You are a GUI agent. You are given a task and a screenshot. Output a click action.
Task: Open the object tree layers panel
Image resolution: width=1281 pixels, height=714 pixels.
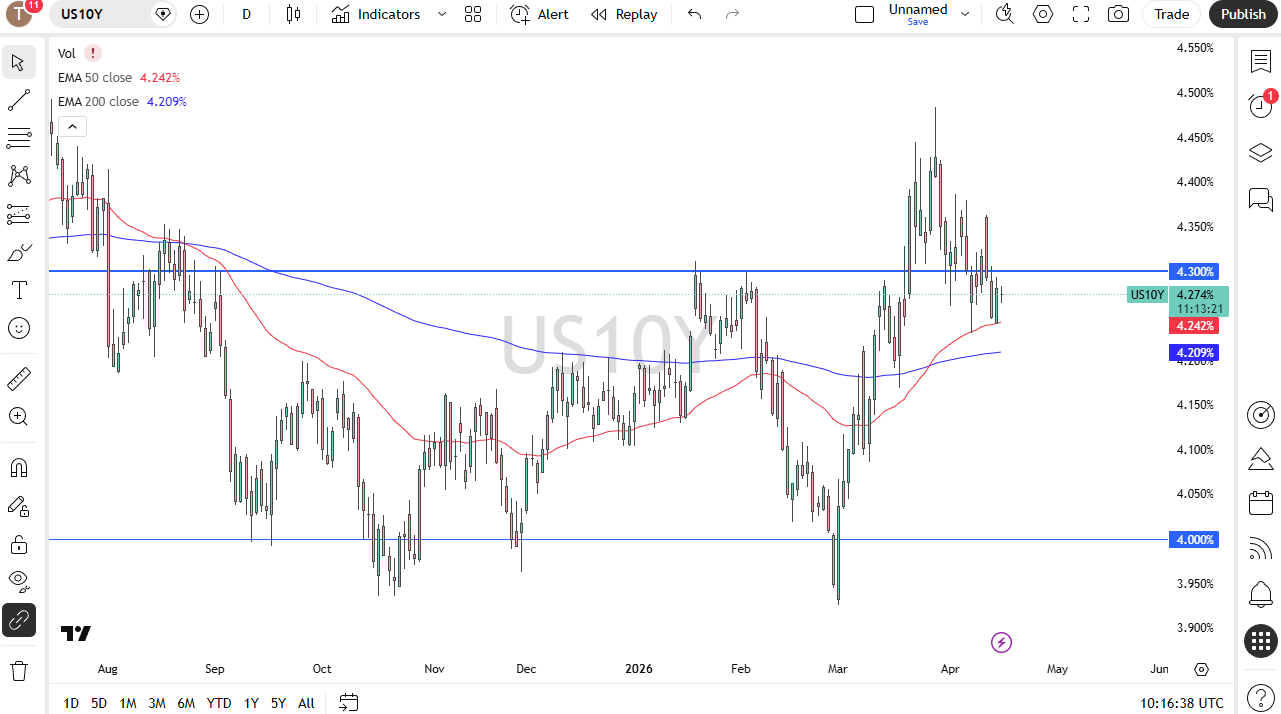click(1260, 152)
